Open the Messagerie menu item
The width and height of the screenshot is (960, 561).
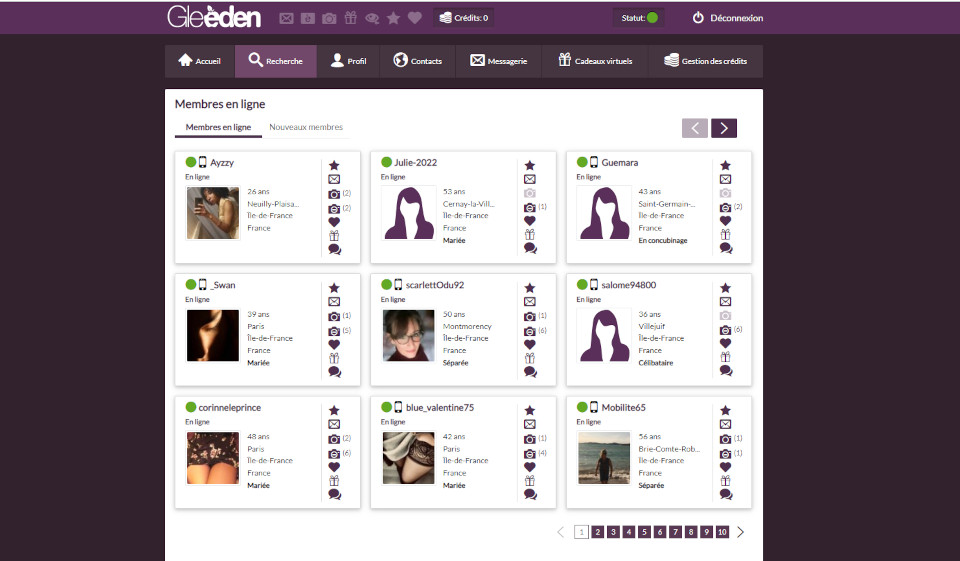coord(498,61)
